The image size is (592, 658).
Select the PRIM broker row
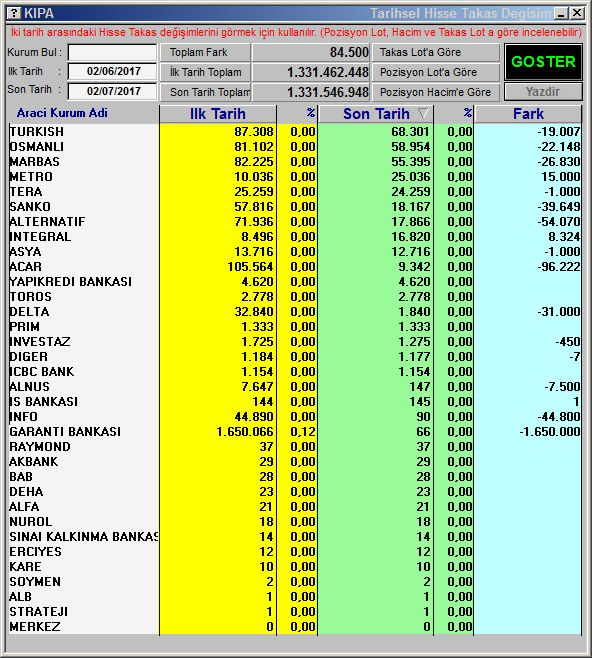tap(295, 327)
